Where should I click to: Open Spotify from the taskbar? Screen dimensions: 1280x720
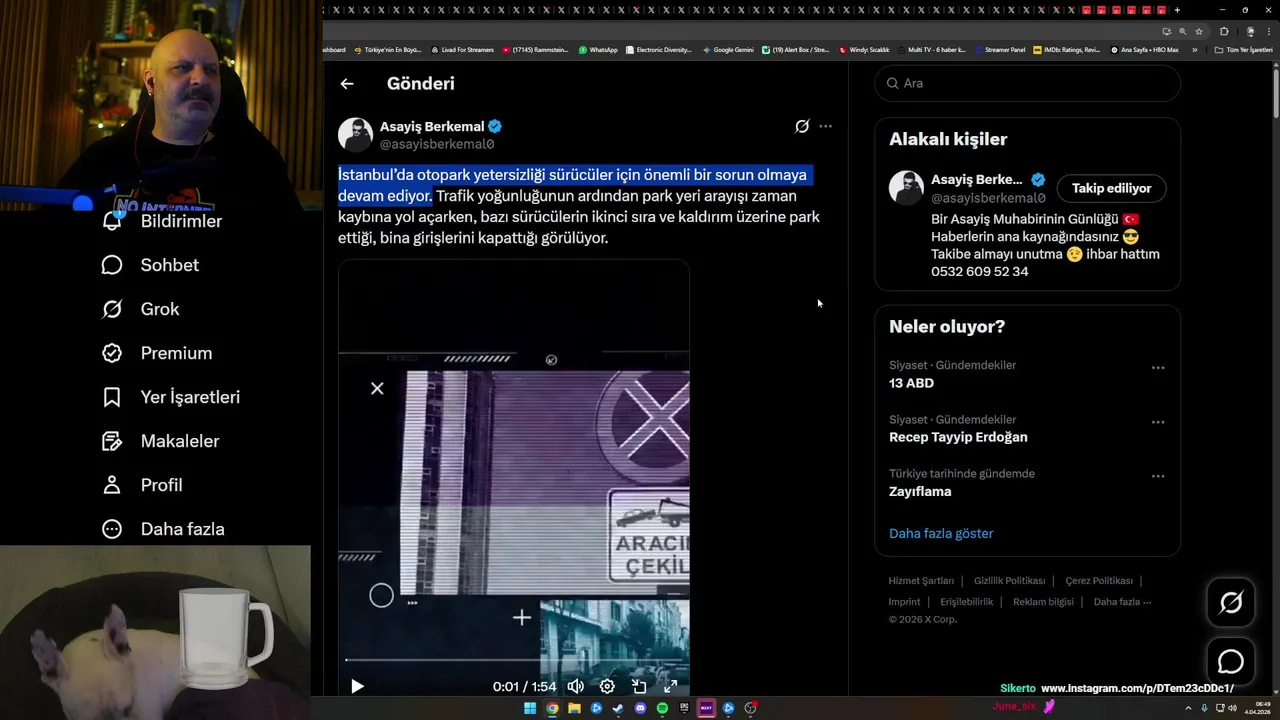click(662, 708)
